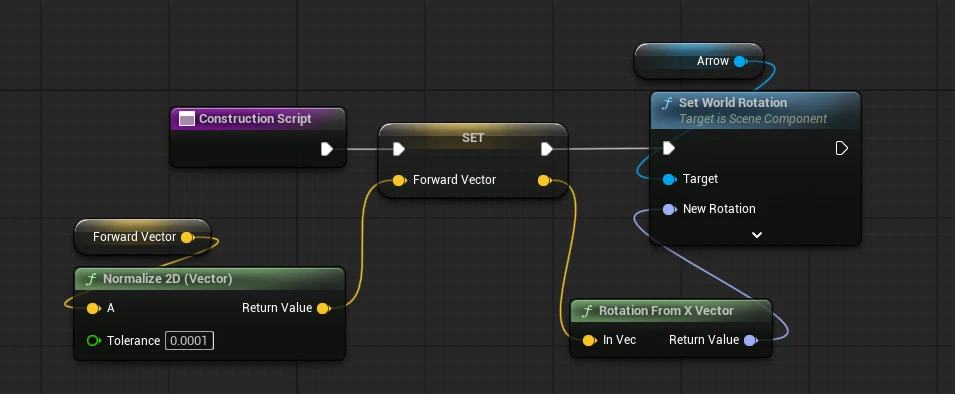955x394 pixels.
Task: Click the Forward Vector getter output pin
Action: (x=188, y=237)
